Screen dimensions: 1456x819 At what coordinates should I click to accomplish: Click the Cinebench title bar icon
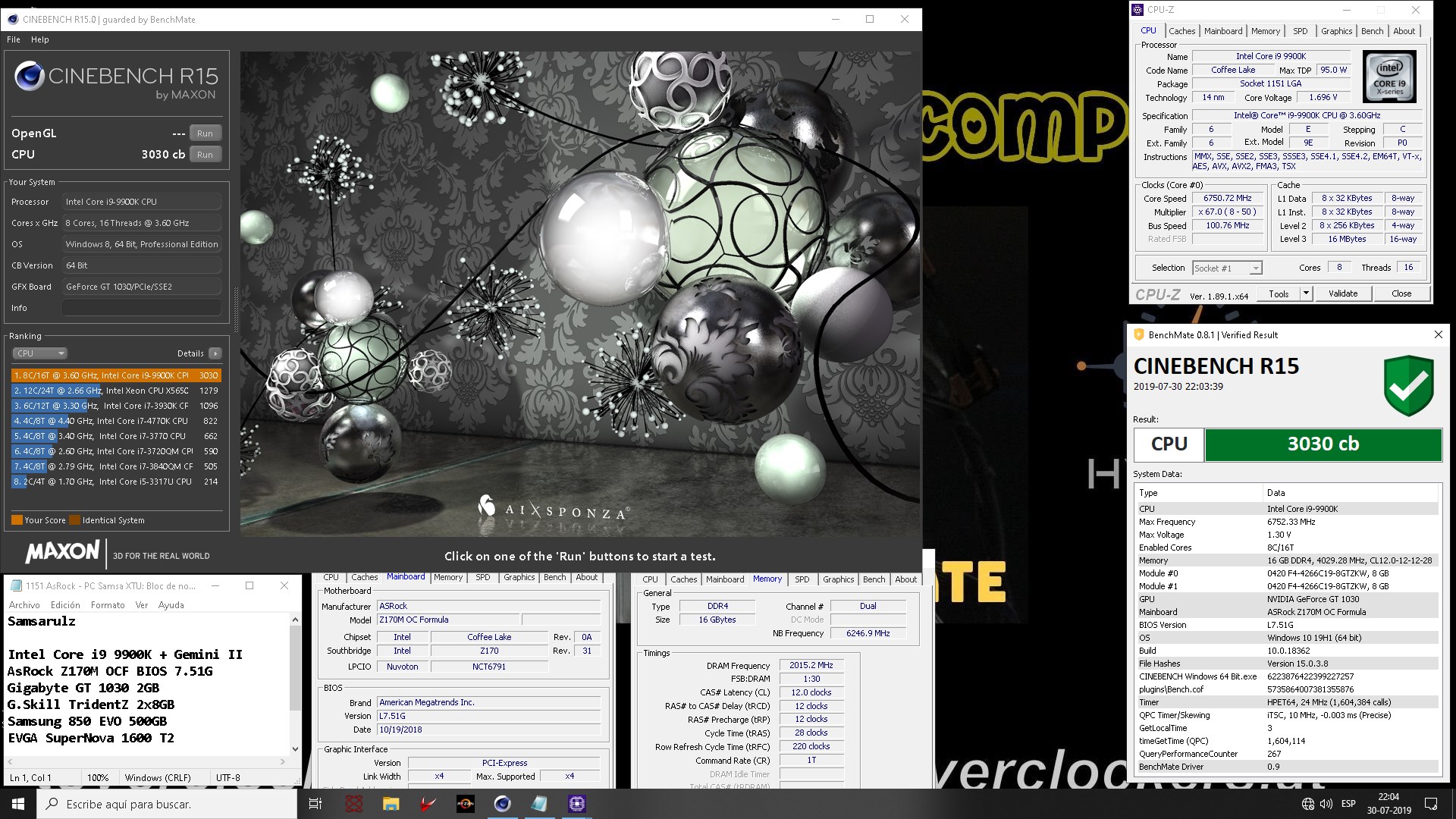[11, 20]
